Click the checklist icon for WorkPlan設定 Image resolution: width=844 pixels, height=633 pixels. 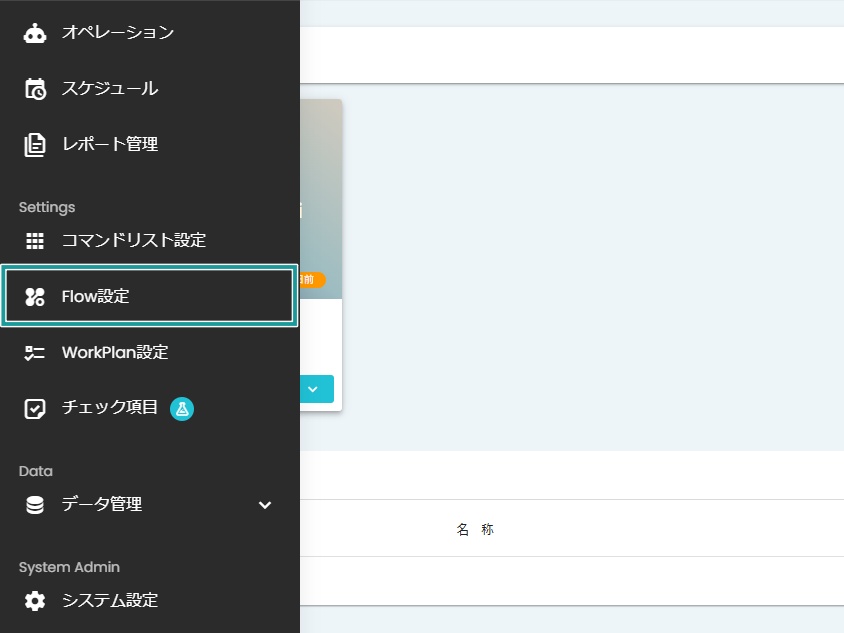click(35, 353)
